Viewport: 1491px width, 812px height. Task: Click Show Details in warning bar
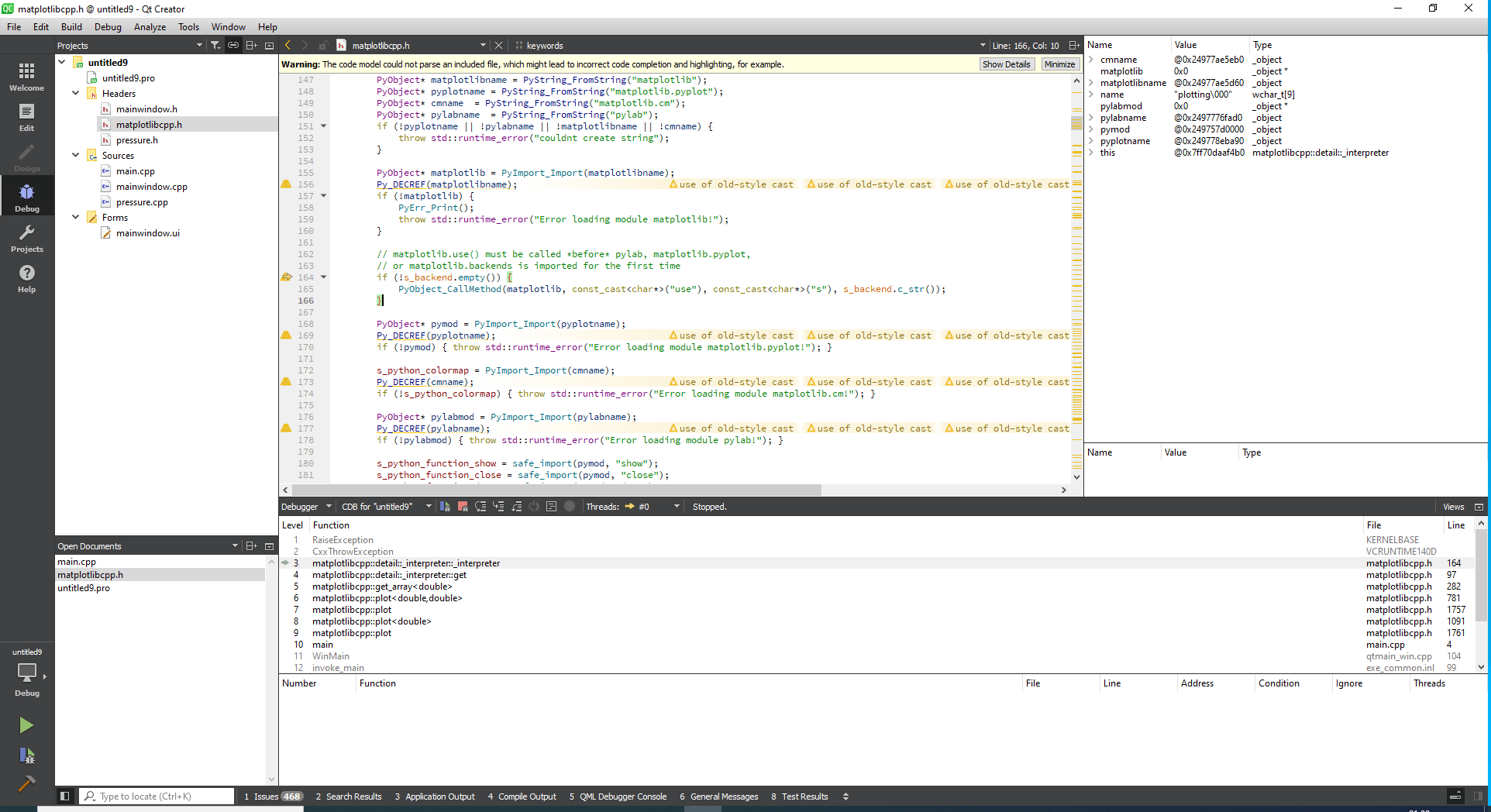pyautogui.click(x=1006, y=64)
